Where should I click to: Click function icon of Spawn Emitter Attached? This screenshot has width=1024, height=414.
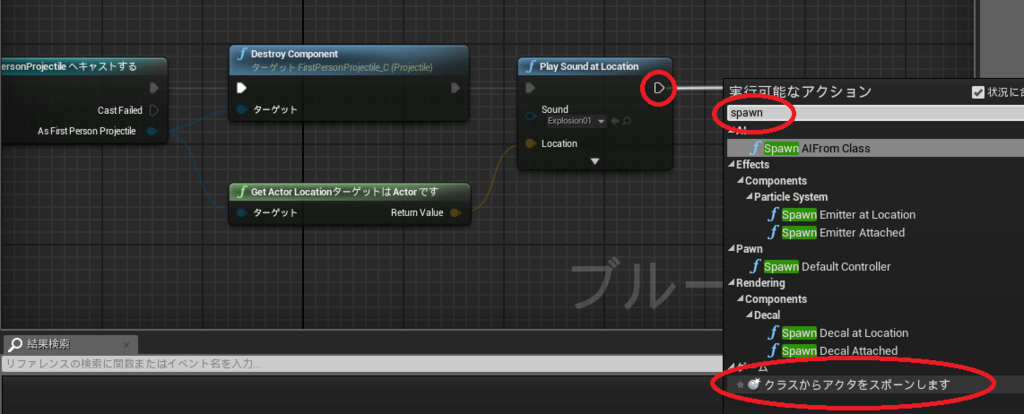pyautogui.click(x=775, y=232)
